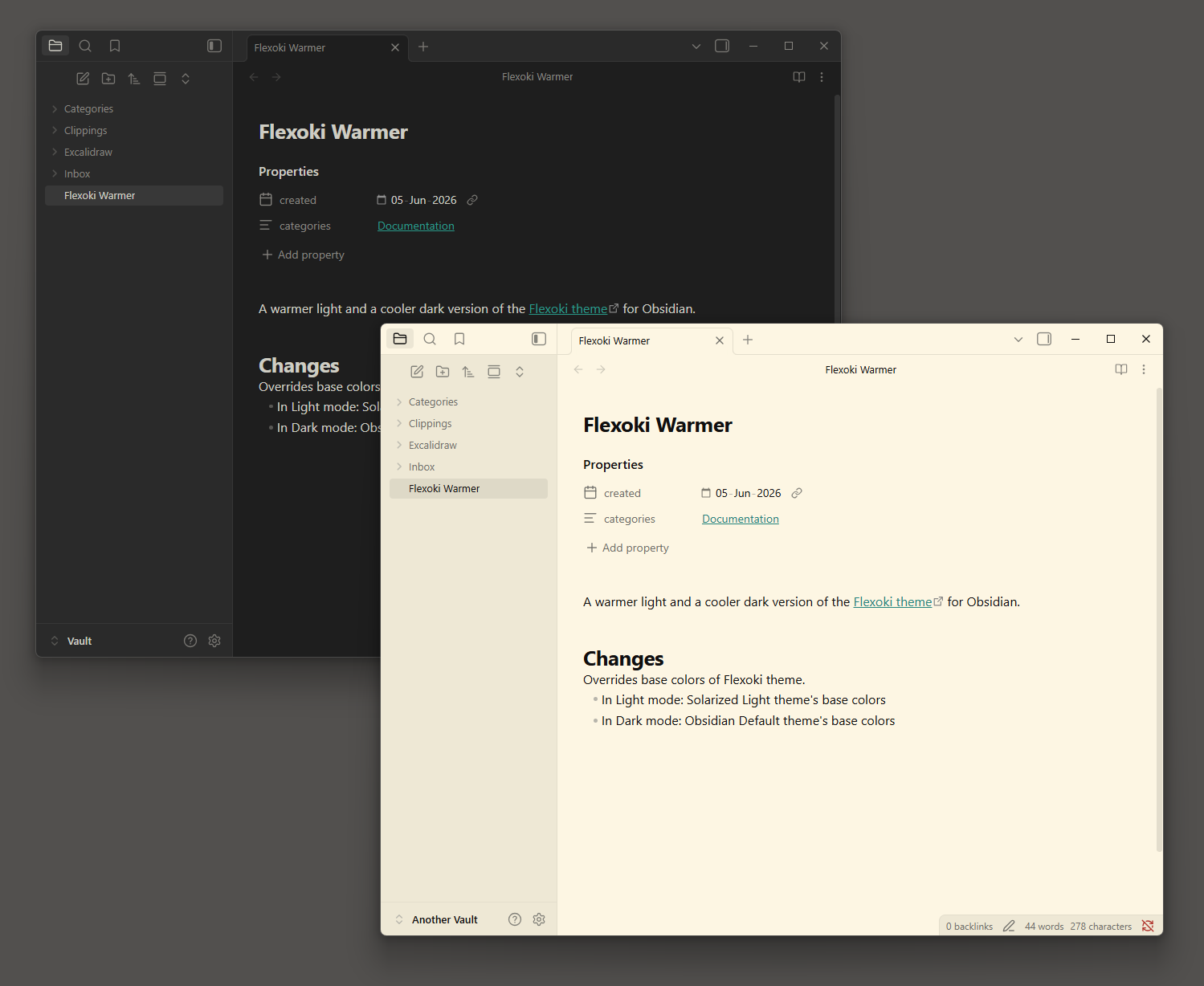Toggle left sidebar in dark window
The height and width of the screenshot is (986, 1204).
click(214, 46)
